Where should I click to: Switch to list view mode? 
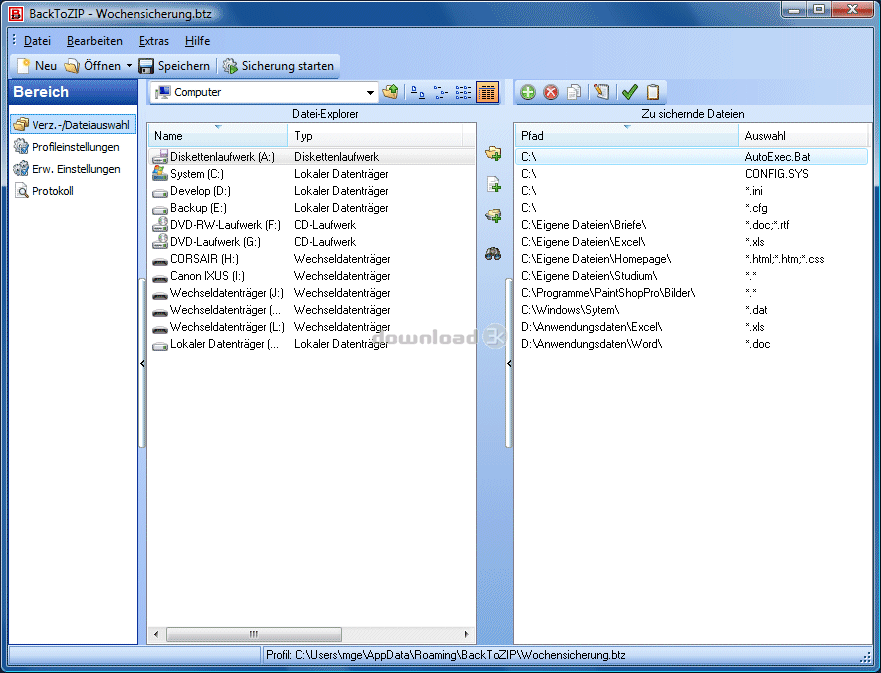464,92
